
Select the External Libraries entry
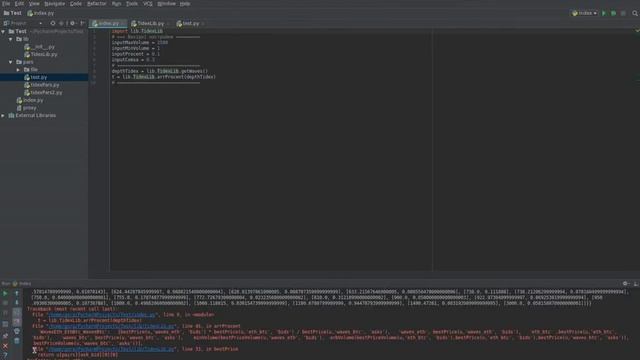32,116
